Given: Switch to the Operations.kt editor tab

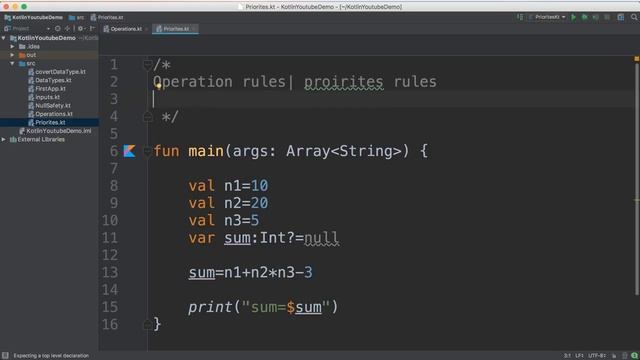Looking at the screenshot, I should (x=123, y=29).
